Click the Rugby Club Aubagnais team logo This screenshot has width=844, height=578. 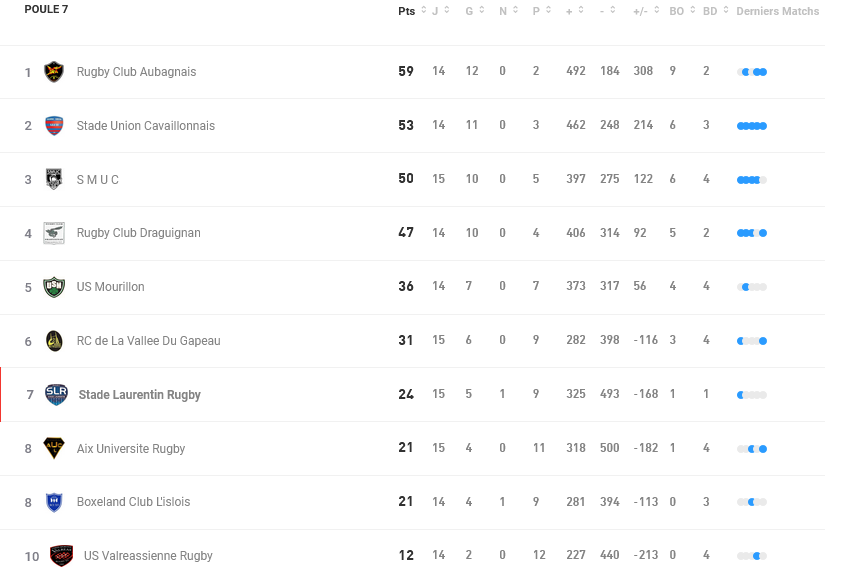click(54, 72)
